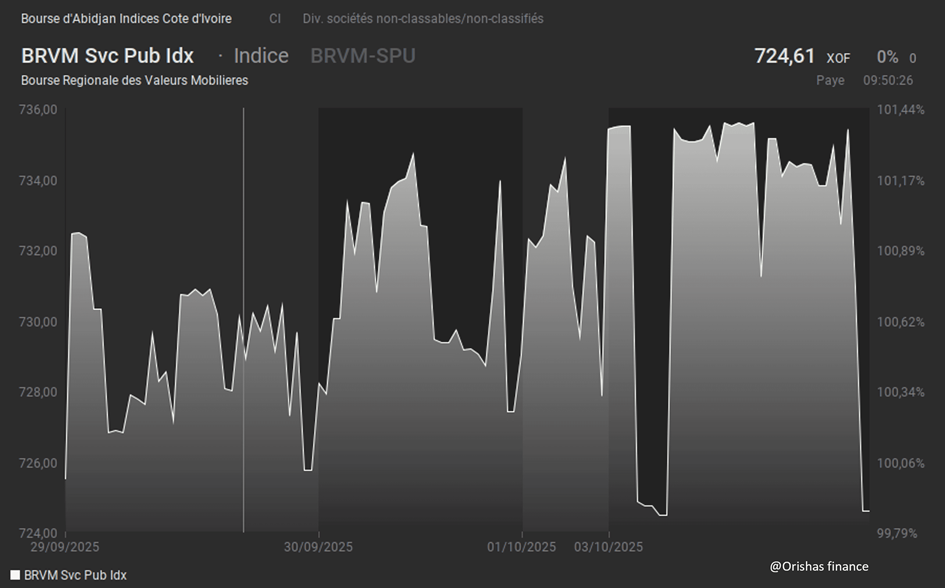This screenshot has width=945, height=588.
Task: Click the 0% change indicator
Action: pyautogui.click(x=887, y=57)
